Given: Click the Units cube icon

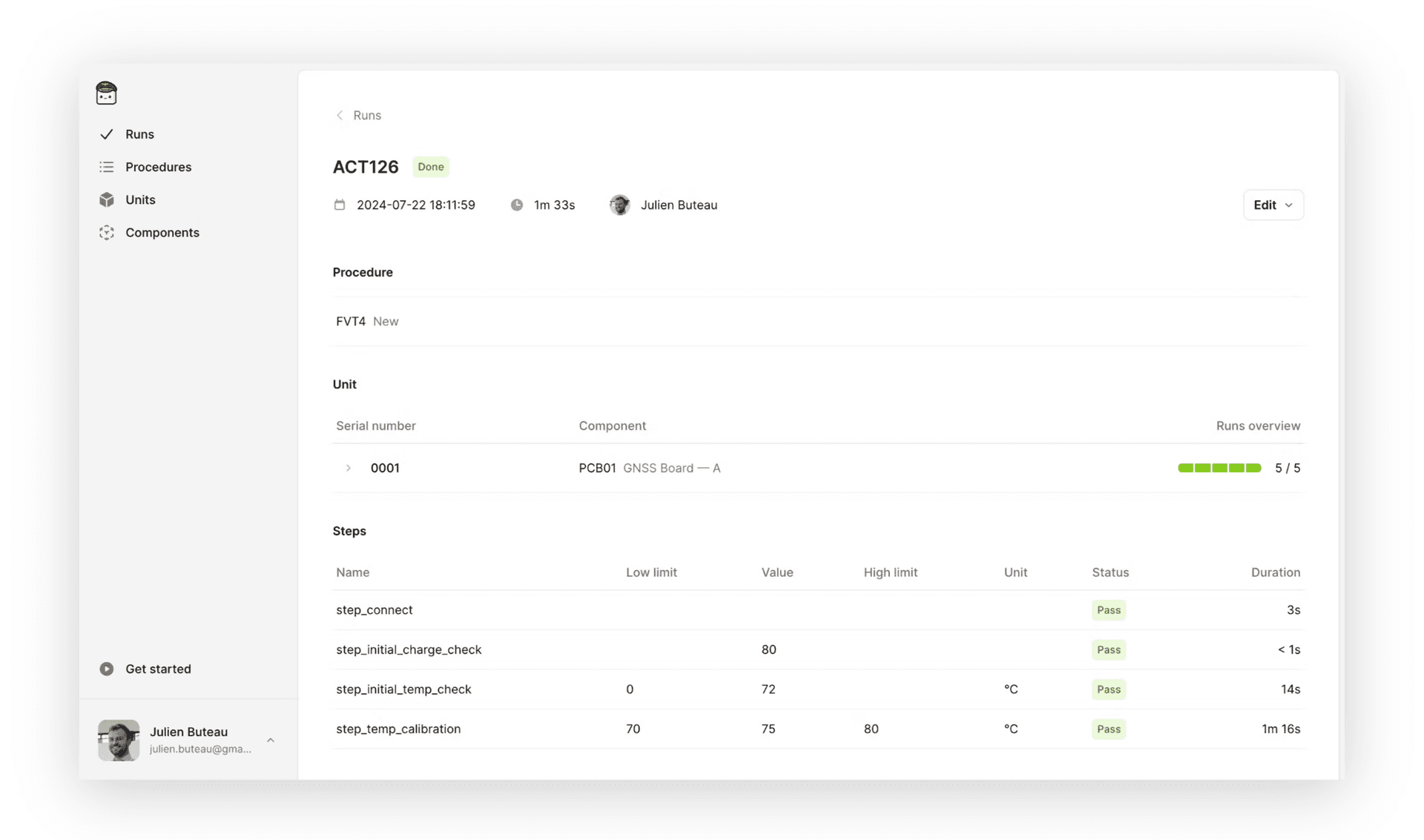Looking at the screenshot, I should pos(107,199).
